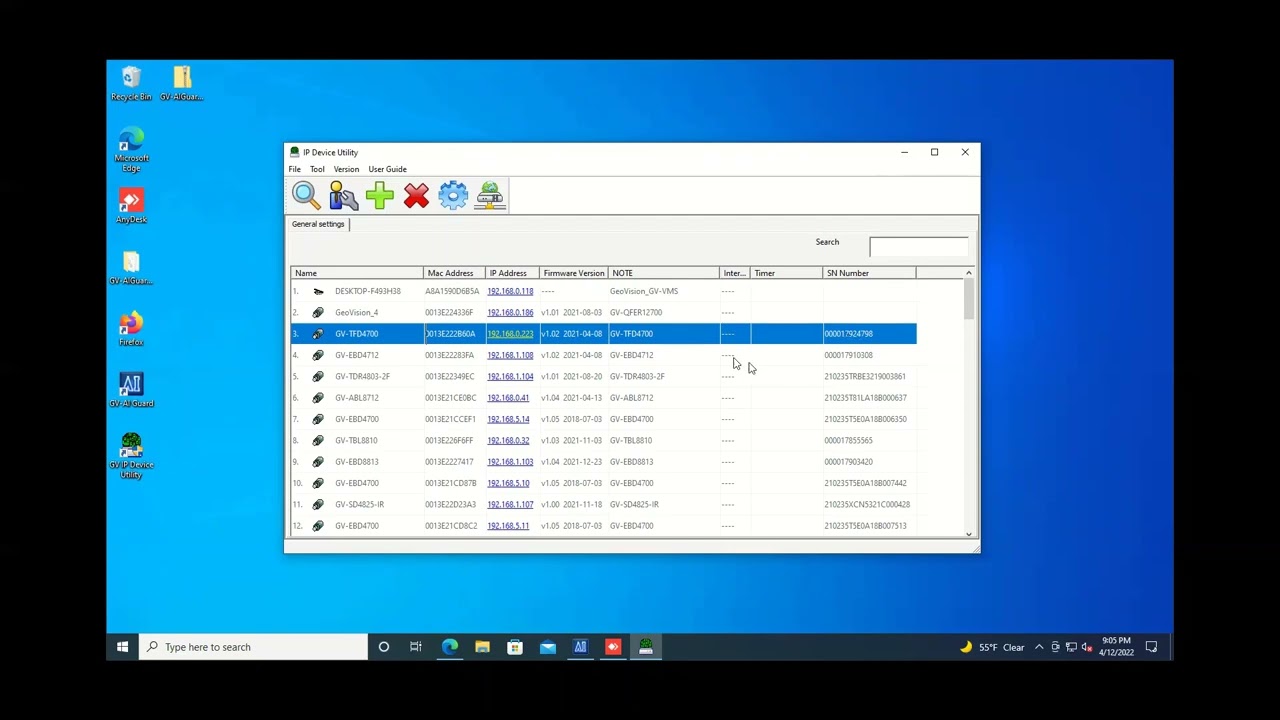The width and height of the screenshot is (1280, 720).
Task: Click the taskbar search box
Action: [x=255, y=647]
